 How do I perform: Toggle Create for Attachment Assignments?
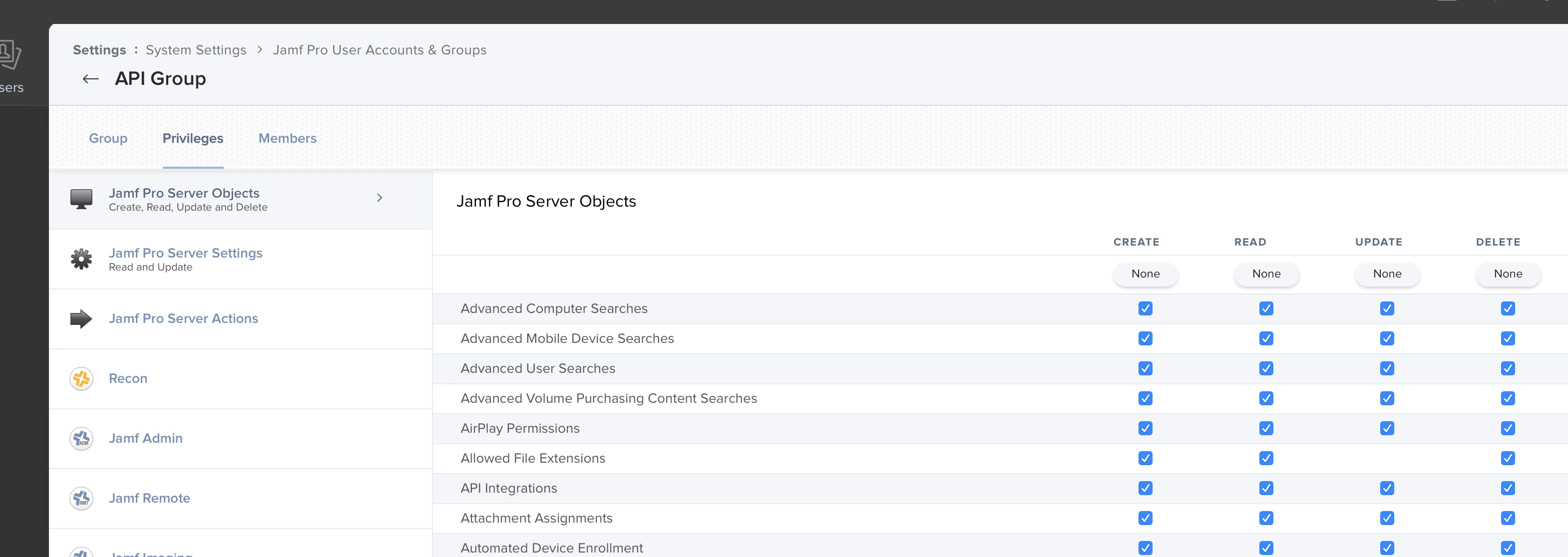click(x=1145, y=518)
